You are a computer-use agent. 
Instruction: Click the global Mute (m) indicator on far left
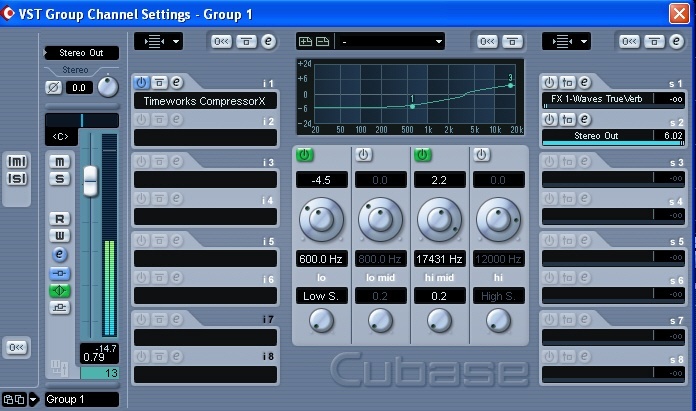(x=16, y=162)
